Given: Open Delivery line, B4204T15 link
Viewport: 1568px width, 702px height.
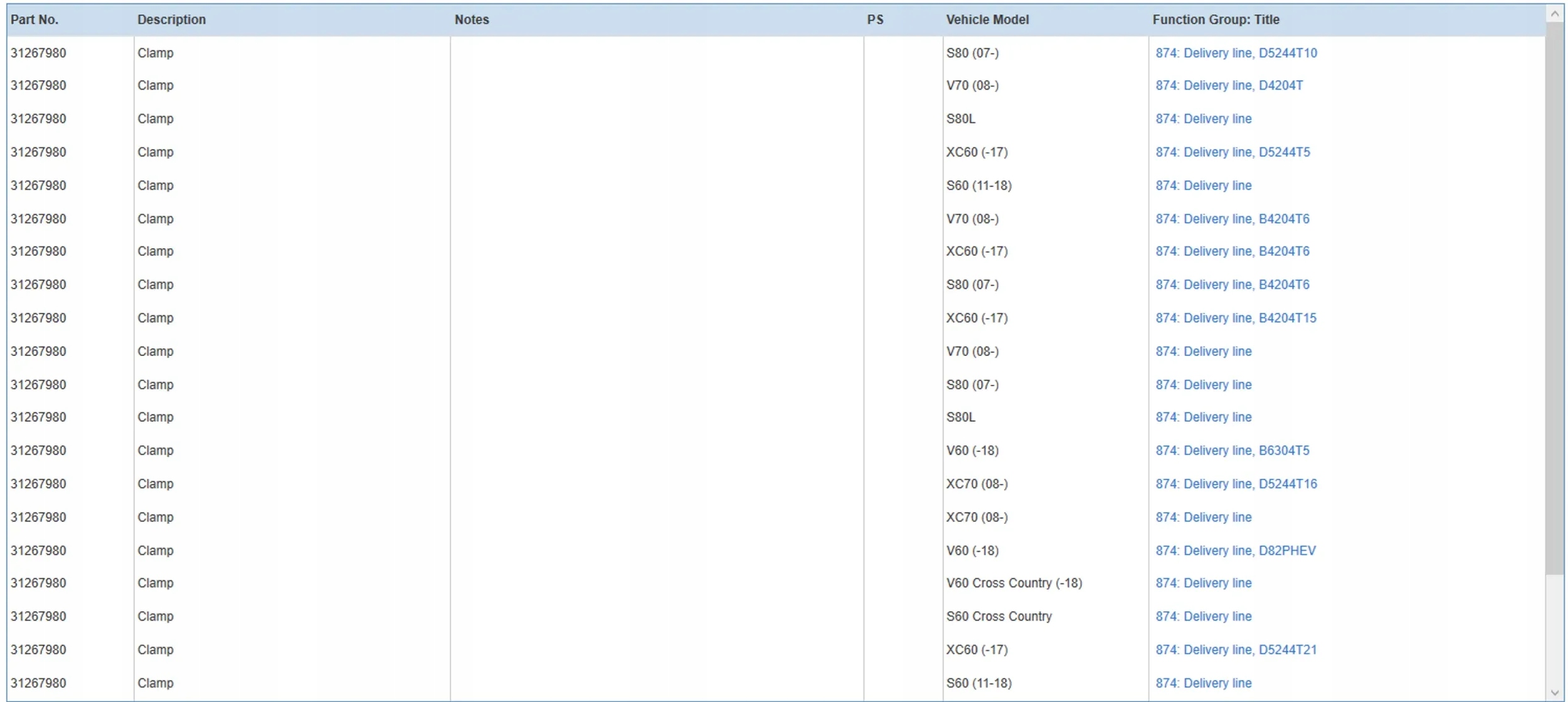Looking at the screenshot, I should tap(1236, 318).
